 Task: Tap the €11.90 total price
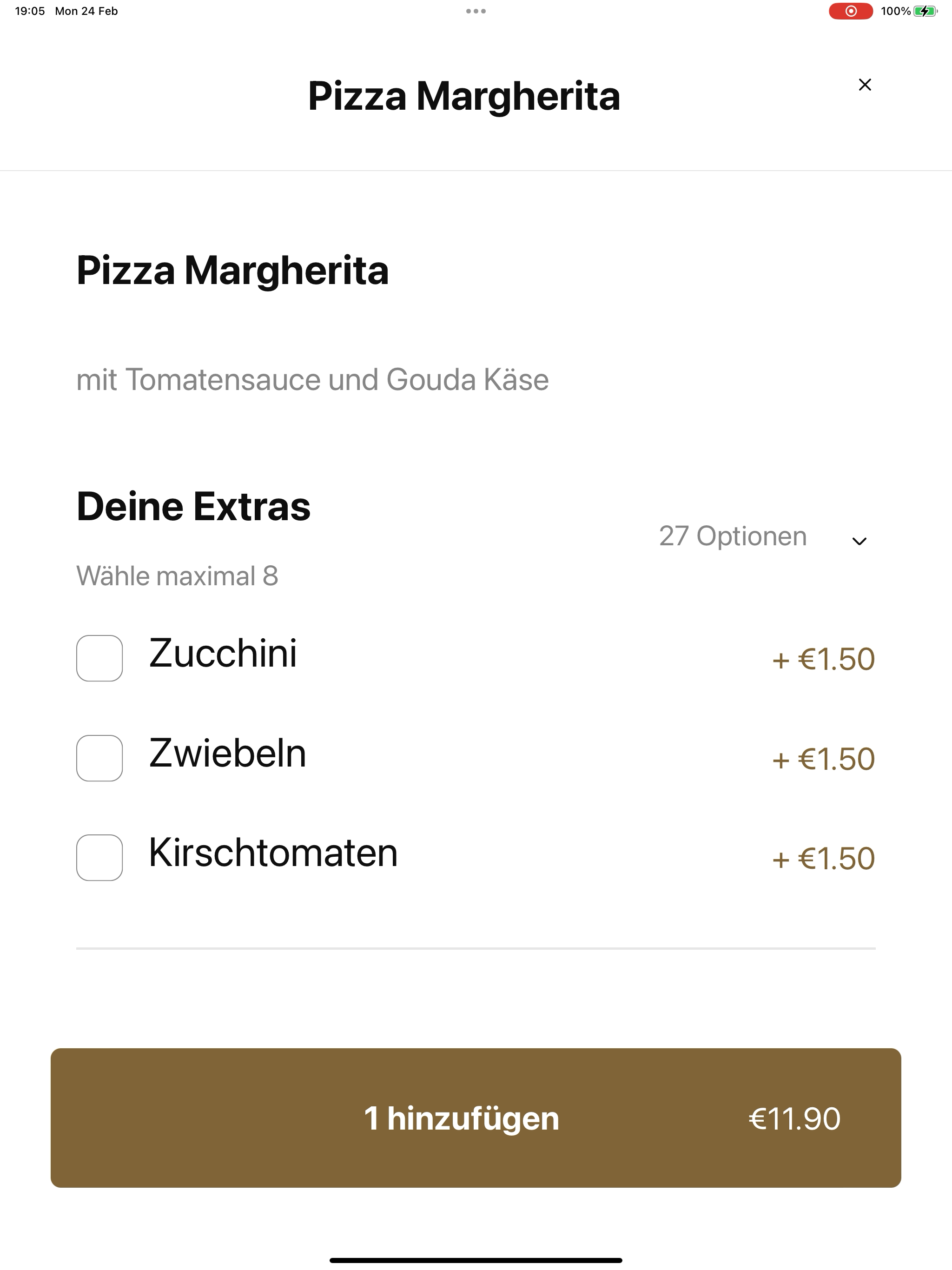(794, 1118)
